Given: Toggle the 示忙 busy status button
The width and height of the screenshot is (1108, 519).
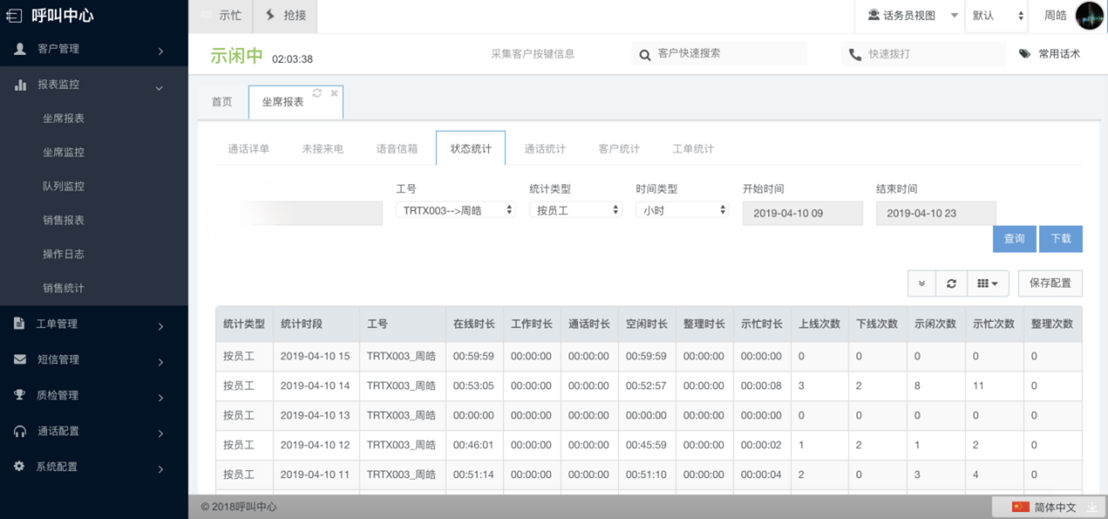Looking at the screenshot, I should click(x=220, y=16).
